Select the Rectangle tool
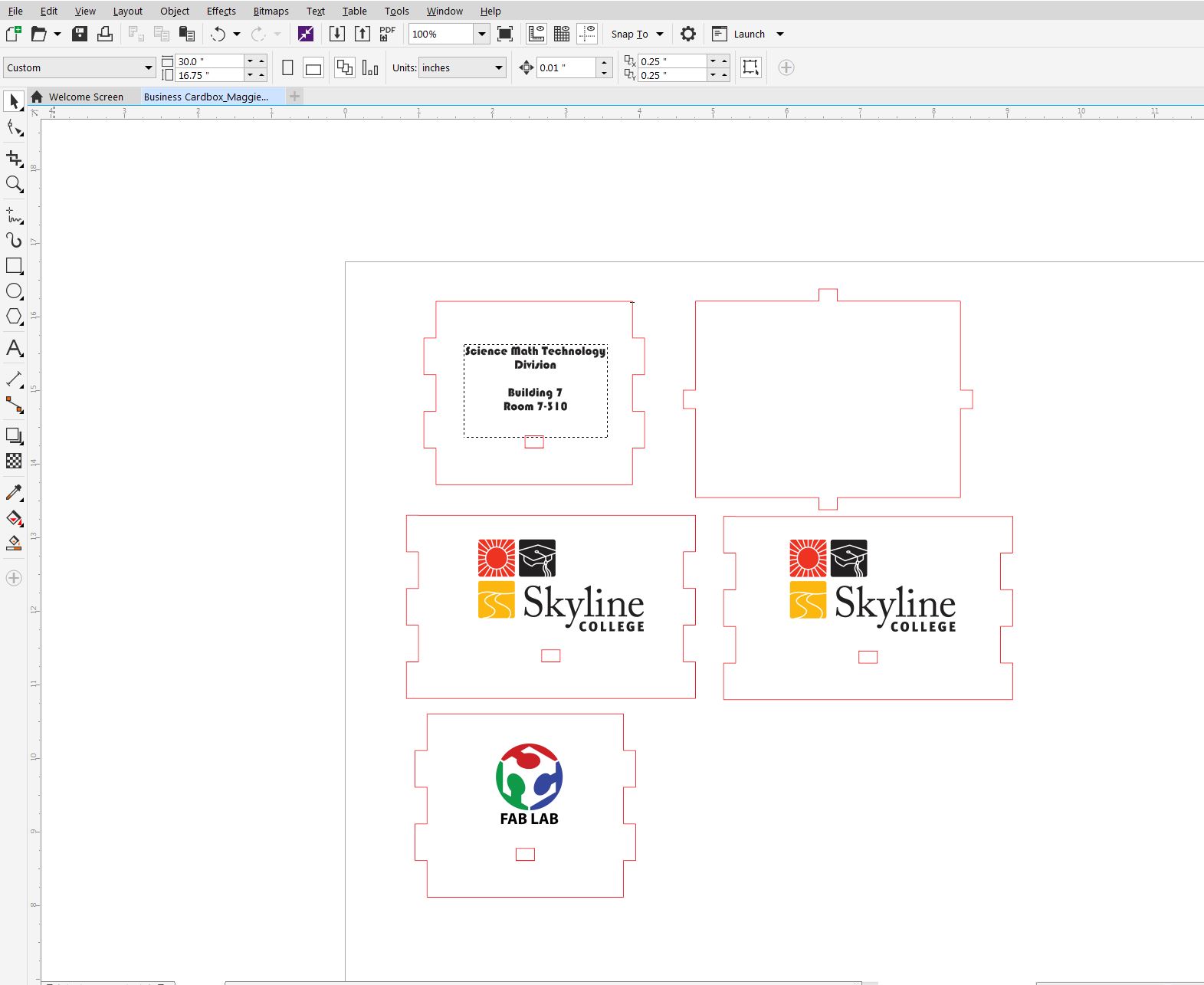 14,266
